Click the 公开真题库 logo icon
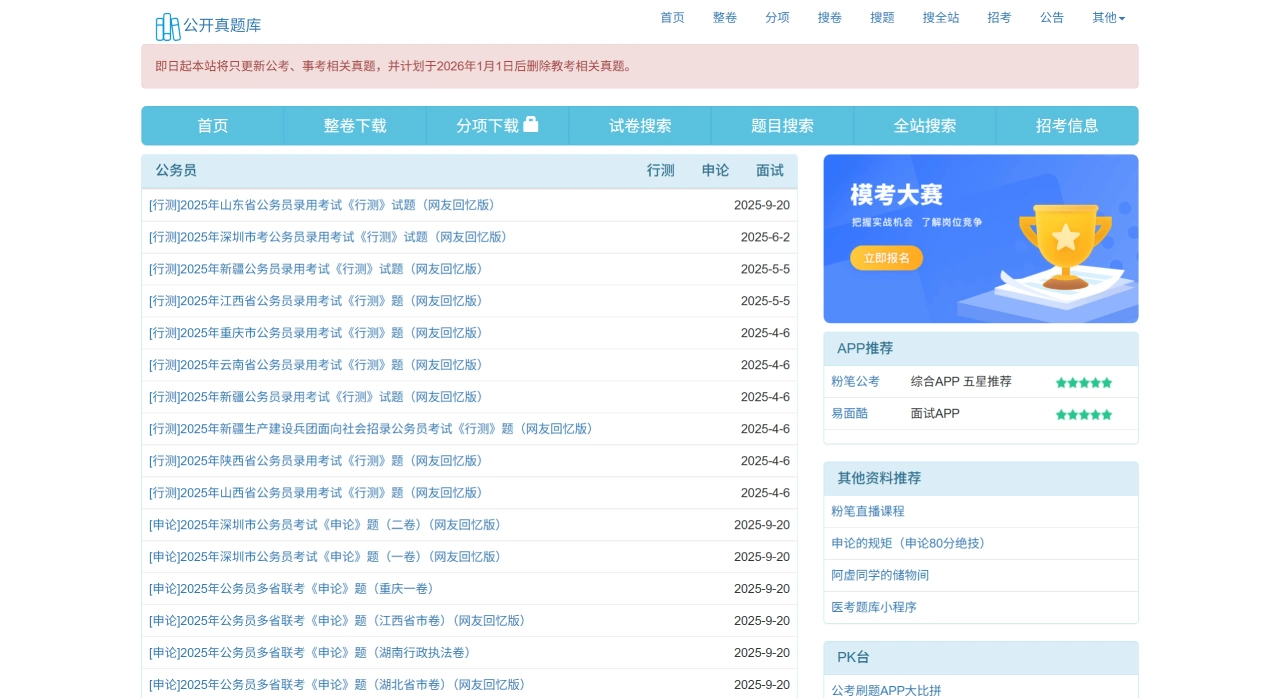The image size is (1280, 698). pyautogui.click(x=167, y=26)
